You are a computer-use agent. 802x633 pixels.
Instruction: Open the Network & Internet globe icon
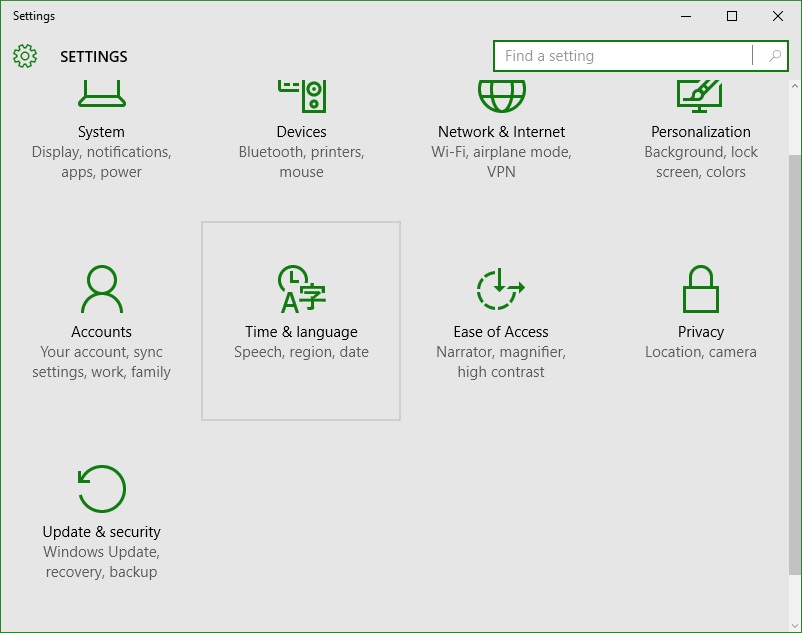click(501, 96)
